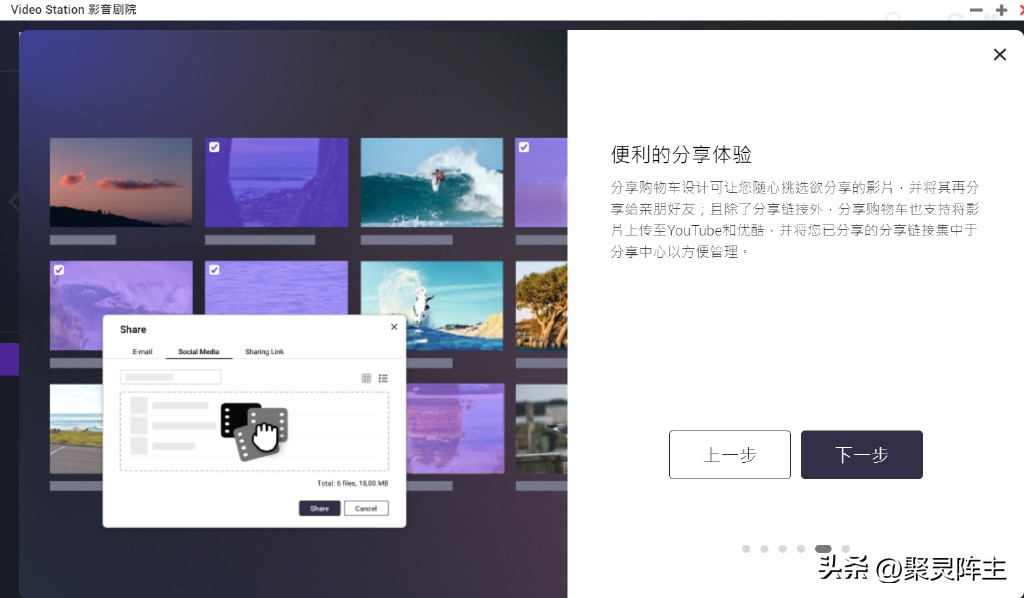
Task: Click the search input in the Share dialog
Action: coord(170,377)
